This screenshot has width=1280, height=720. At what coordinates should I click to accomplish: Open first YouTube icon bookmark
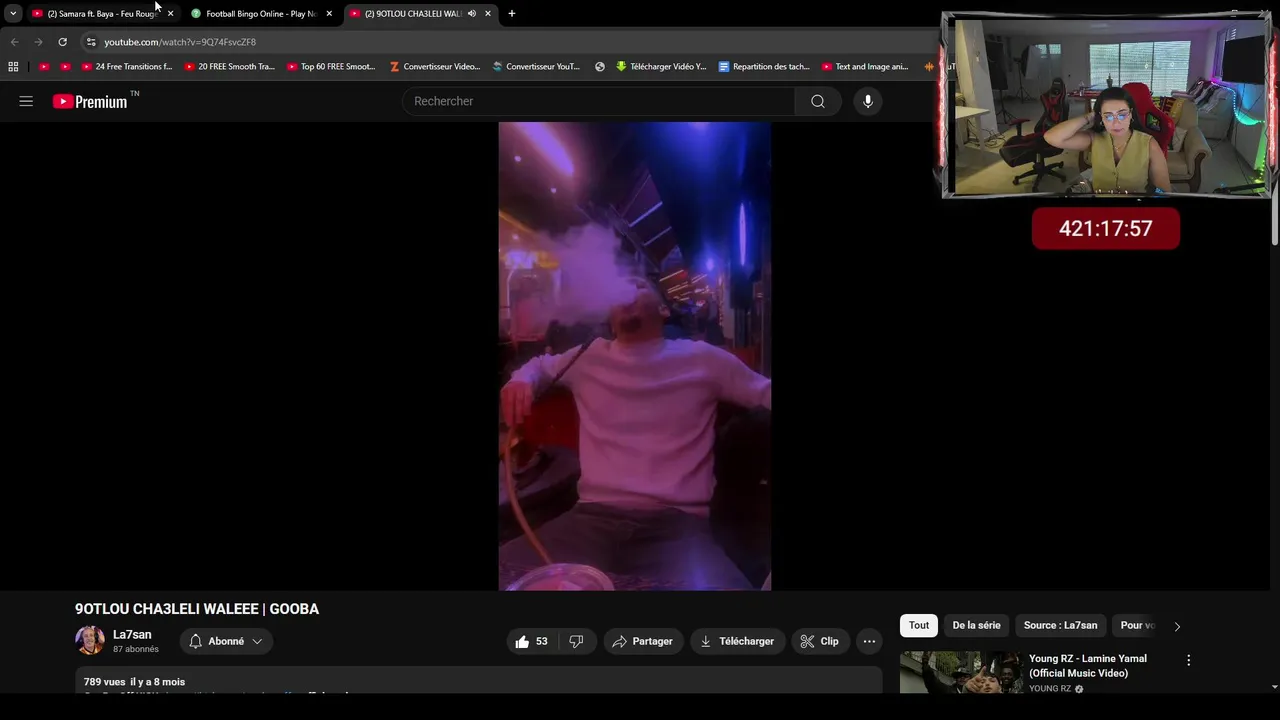[x=44, y=67]
